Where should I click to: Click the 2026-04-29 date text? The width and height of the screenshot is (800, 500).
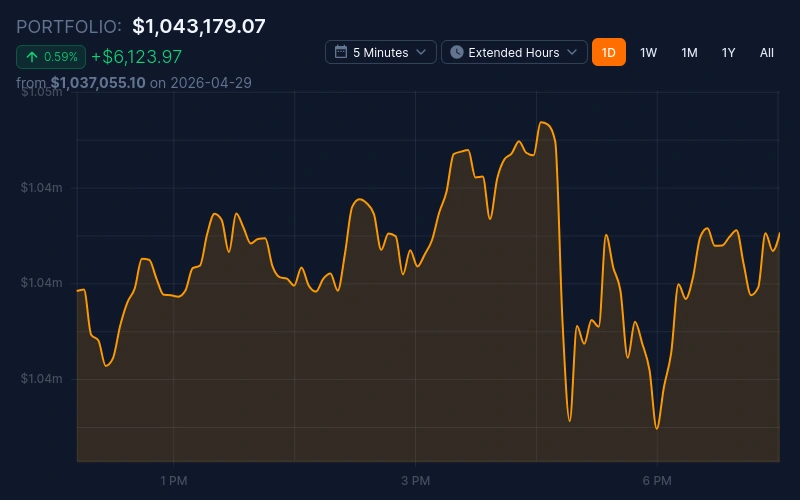pyautogui.click(x=211, y=83)
